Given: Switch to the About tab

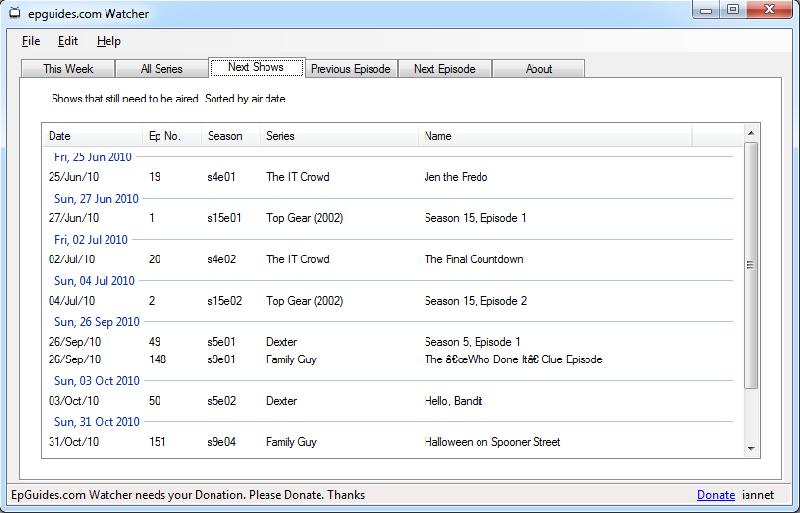Looking at the screenshot, I should [539, 69].
